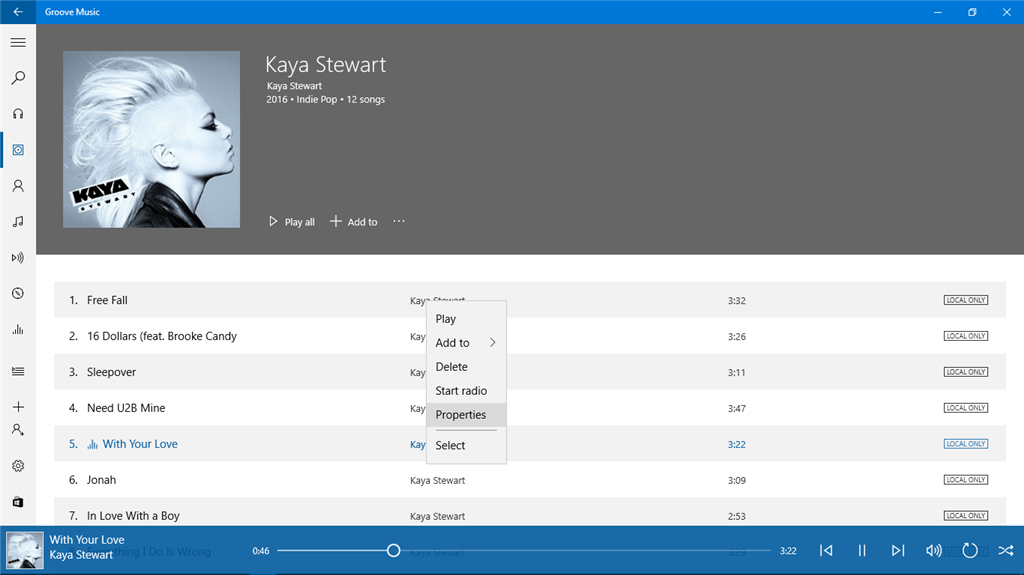Create a new playlist with plus icon
Image resolution: width=1024 pixels, height=575 pixels.
18,407
